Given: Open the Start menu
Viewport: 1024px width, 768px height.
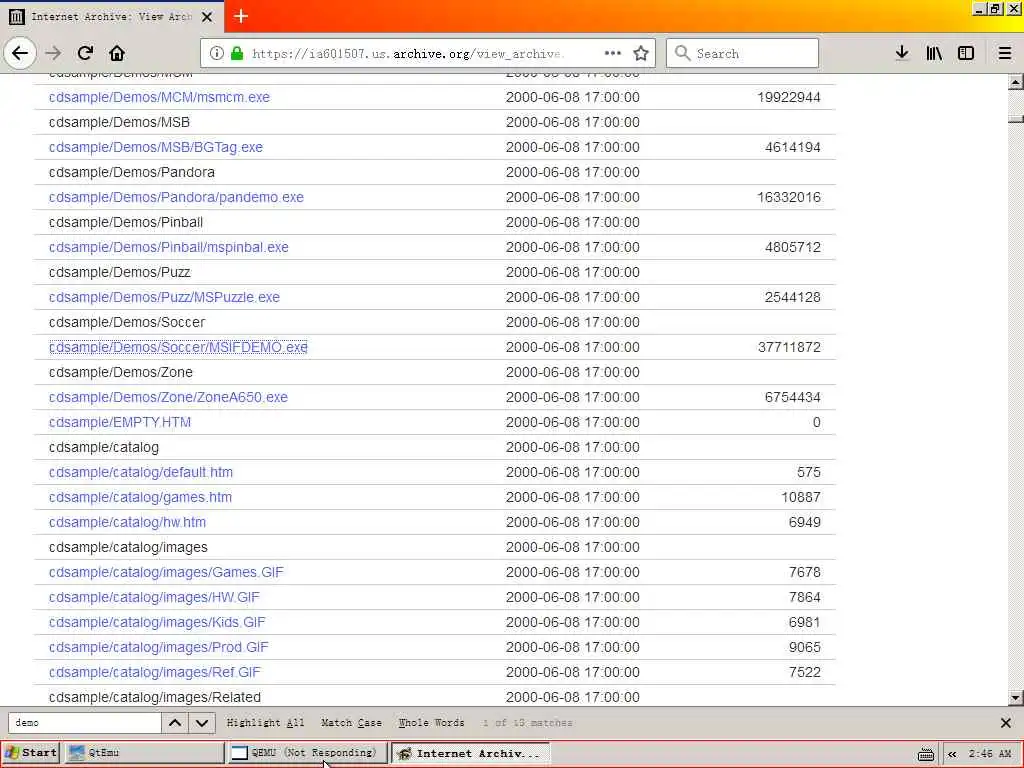Looking at the screenshot, I should coord(31,753).
